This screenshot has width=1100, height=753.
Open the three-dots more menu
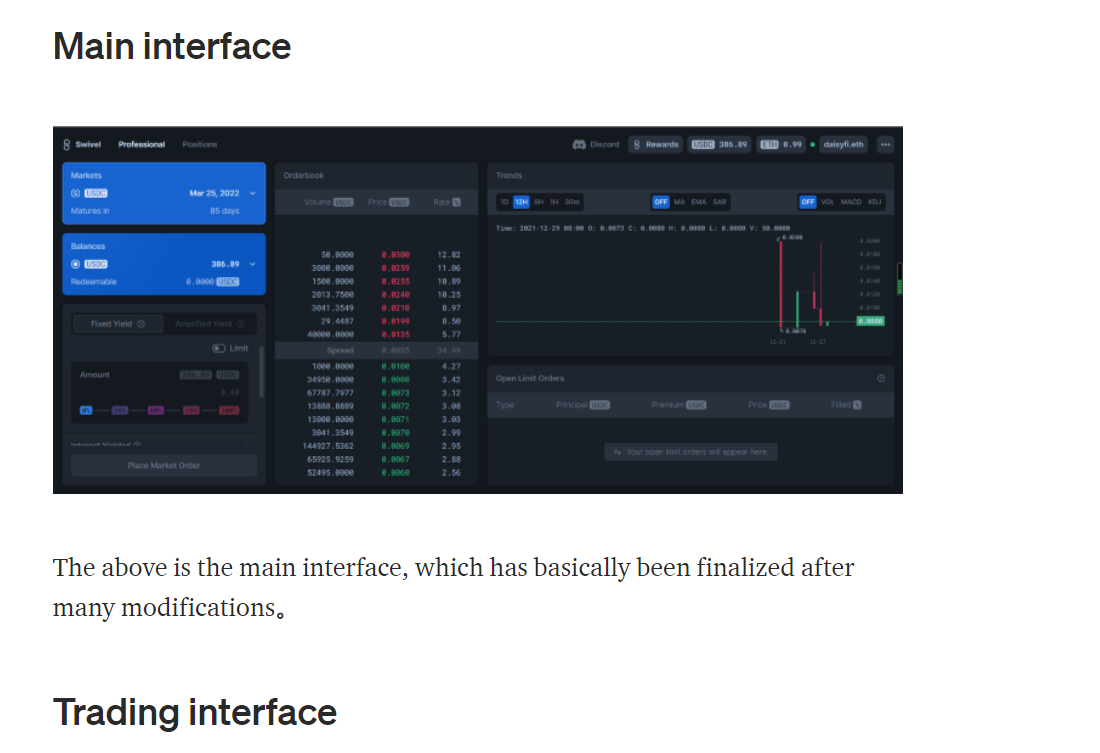885,145
